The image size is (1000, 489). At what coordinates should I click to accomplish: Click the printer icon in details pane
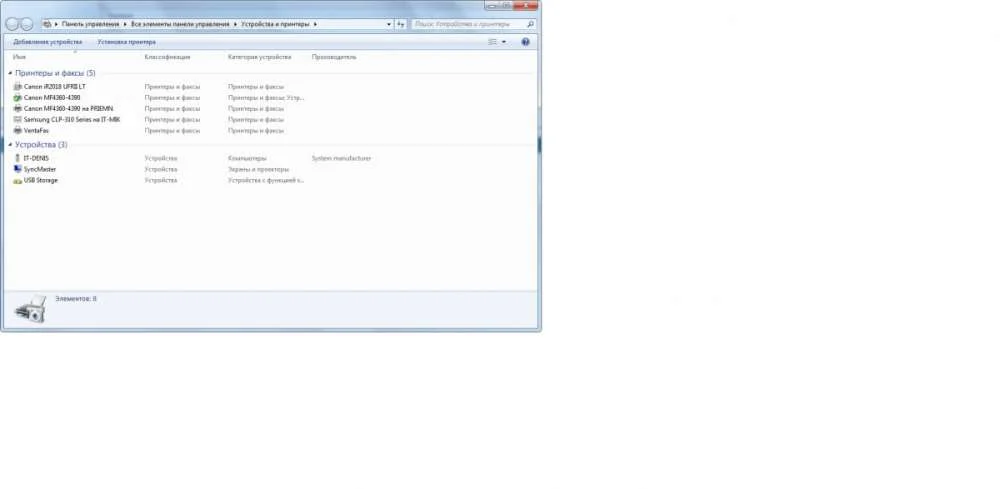(x=31, y=309)
